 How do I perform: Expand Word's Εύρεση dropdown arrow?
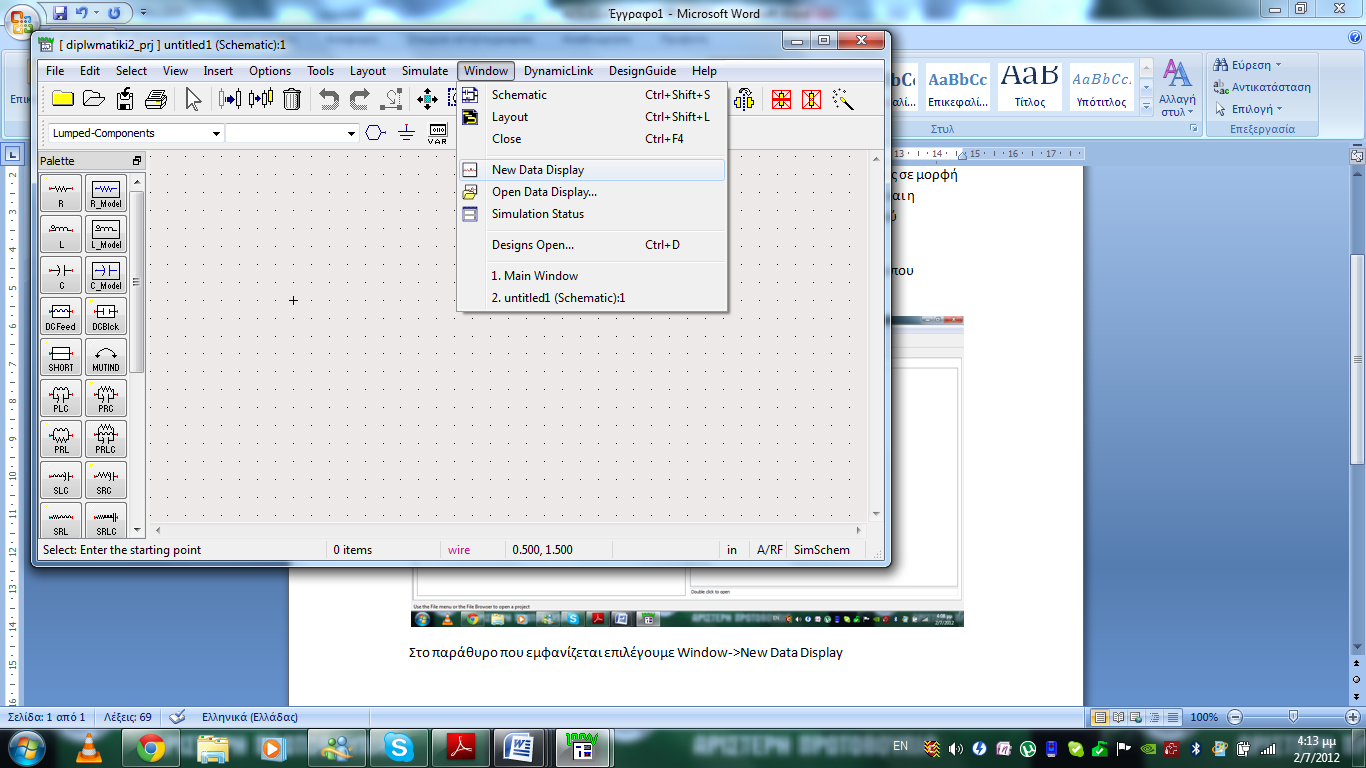(x=1278, y=65)
